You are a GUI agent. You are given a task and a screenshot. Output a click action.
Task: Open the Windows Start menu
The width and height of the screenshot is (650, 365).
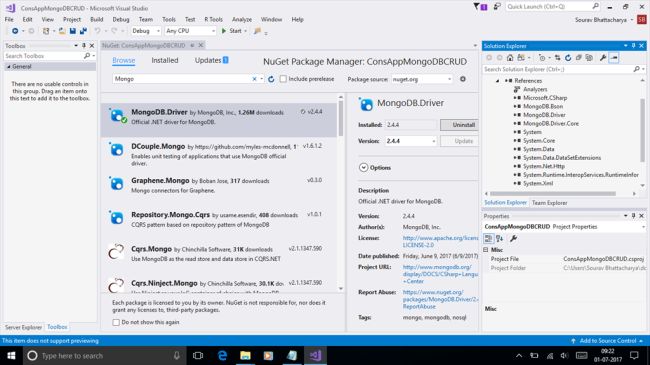[x=11, y=355]
